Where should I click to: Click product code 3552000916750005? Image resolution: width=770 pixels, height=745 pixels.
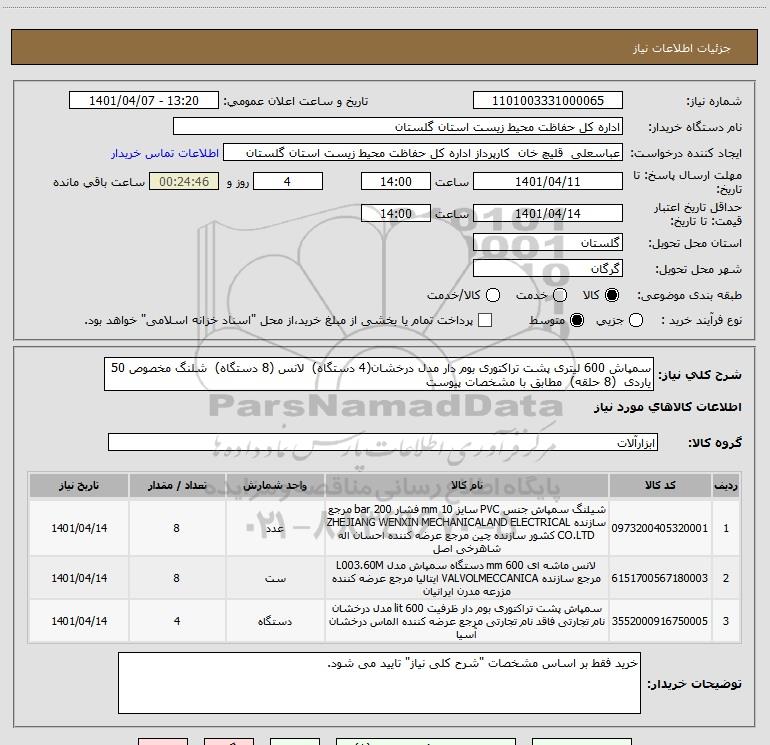pos(660,621)
